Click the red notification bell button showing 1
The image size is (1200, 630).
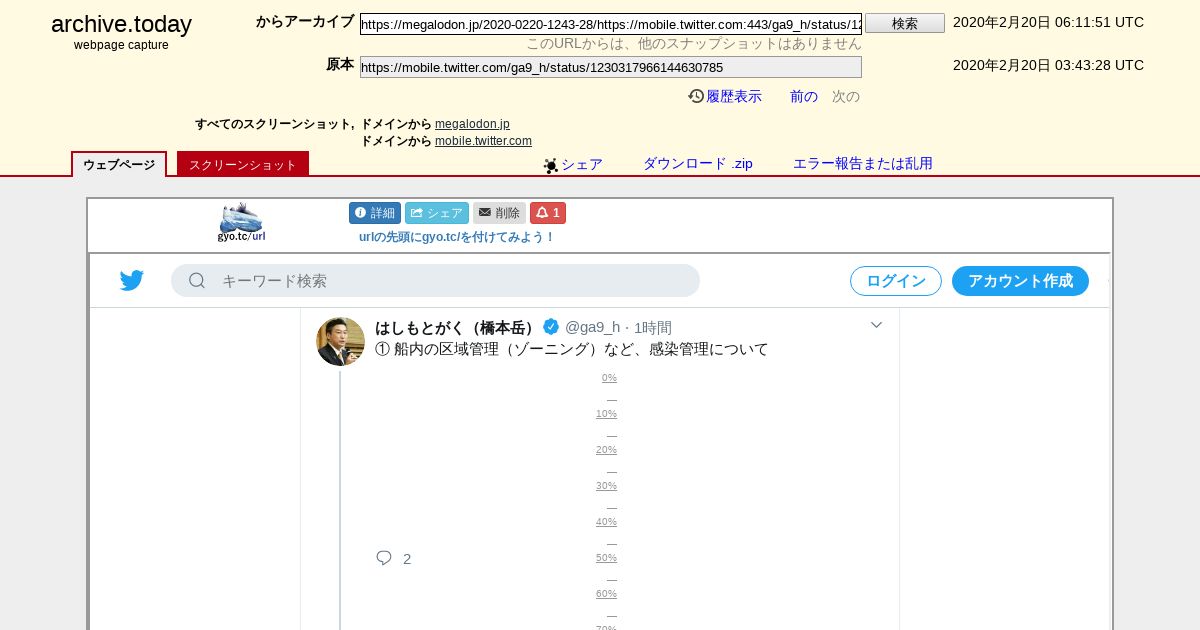point(548,213)
